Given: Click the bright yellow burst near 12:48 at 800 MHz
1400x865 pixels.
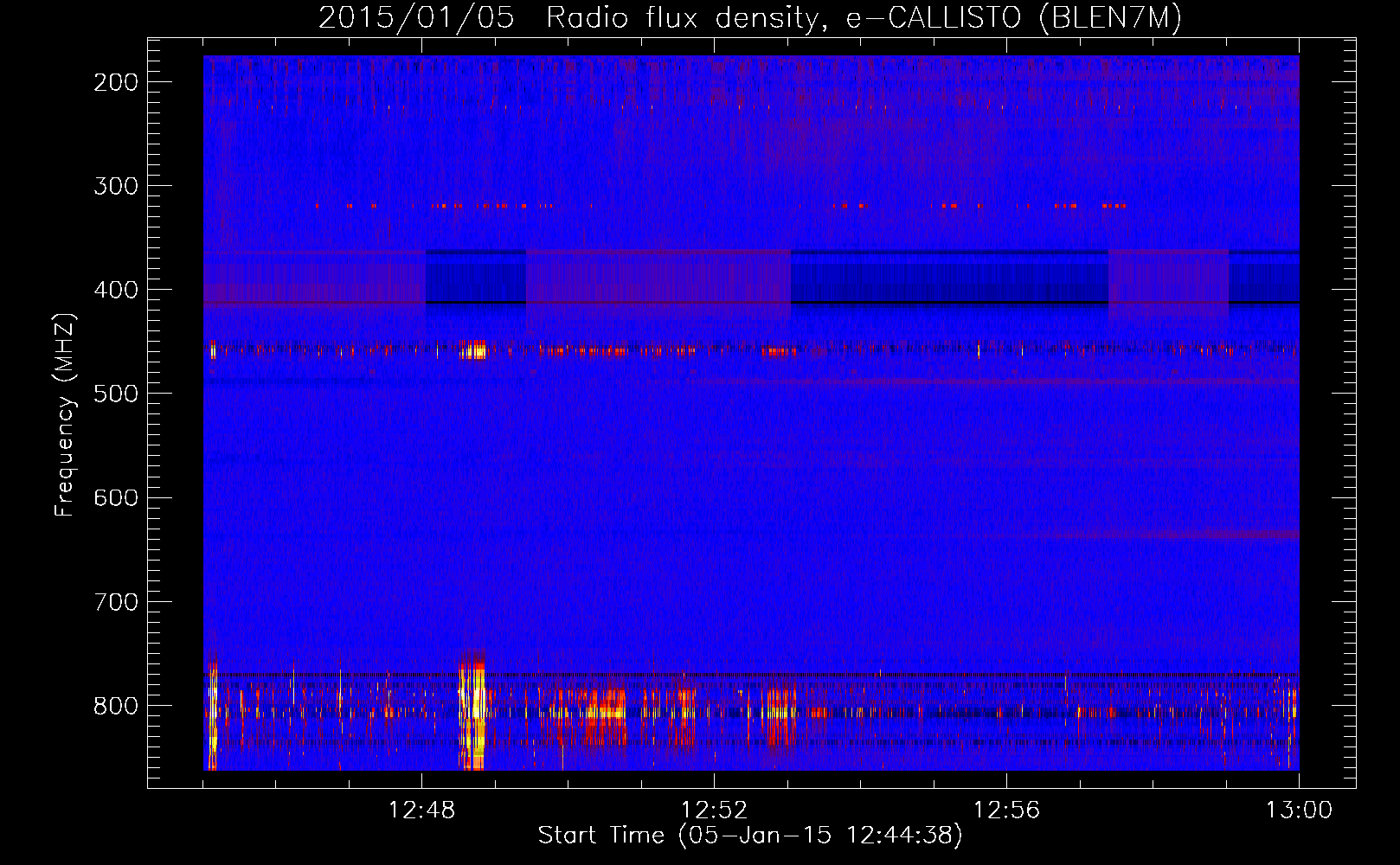Looking at the screenshot, I should 472,711.
